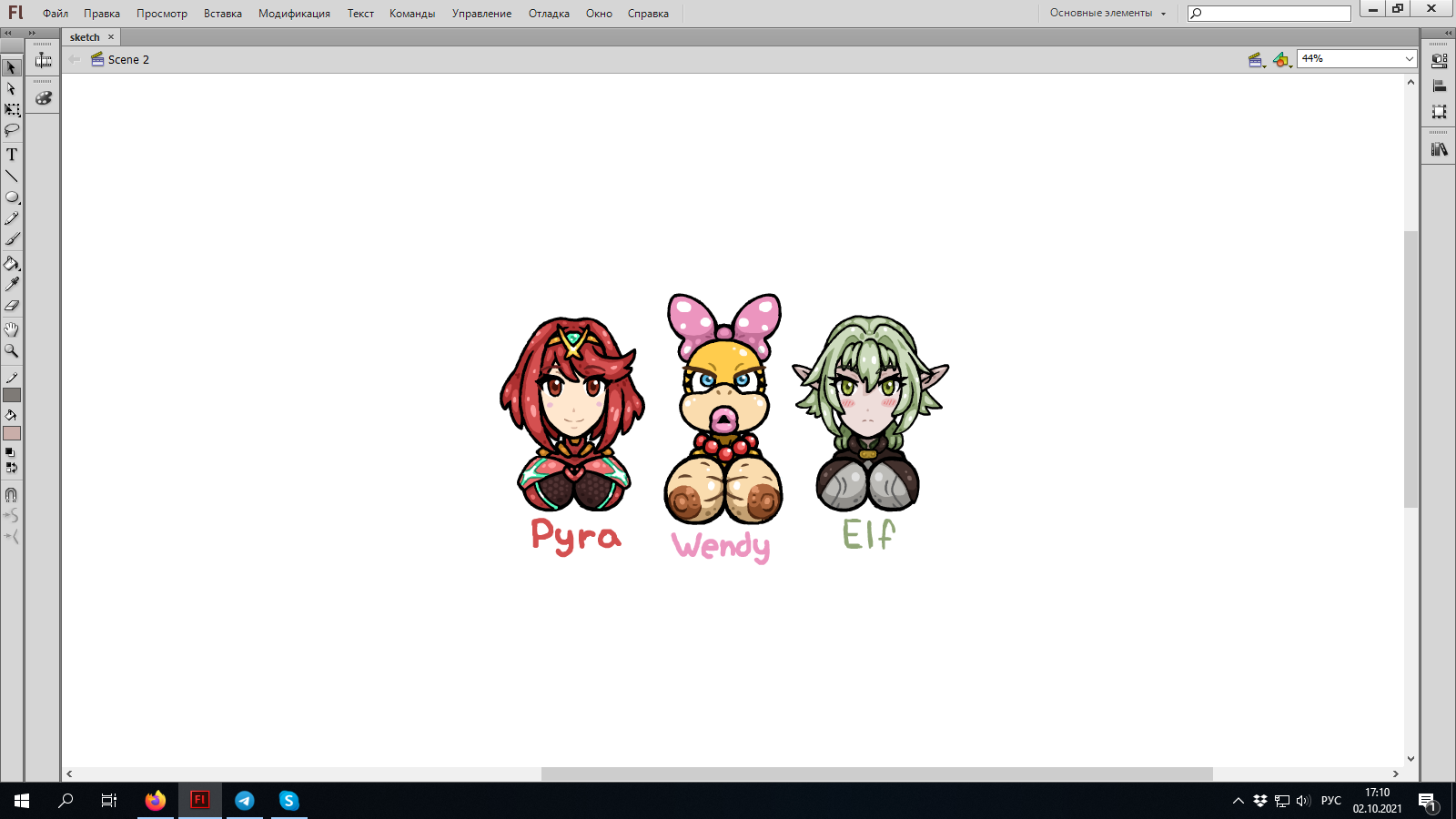Open the Transform panel icon
Viewport: 1456px width, 819px height.
(x=1439, y=112)
